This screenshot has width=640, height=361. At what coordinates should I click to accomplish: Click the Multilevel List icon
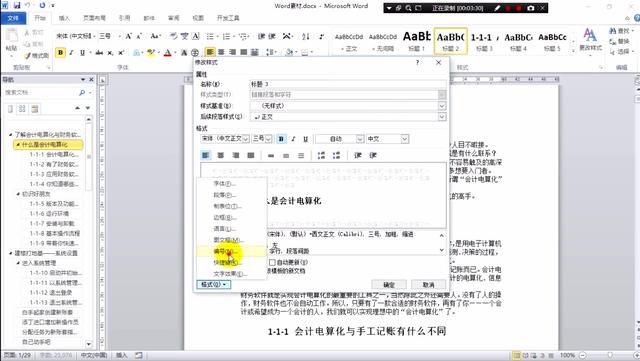244,36
